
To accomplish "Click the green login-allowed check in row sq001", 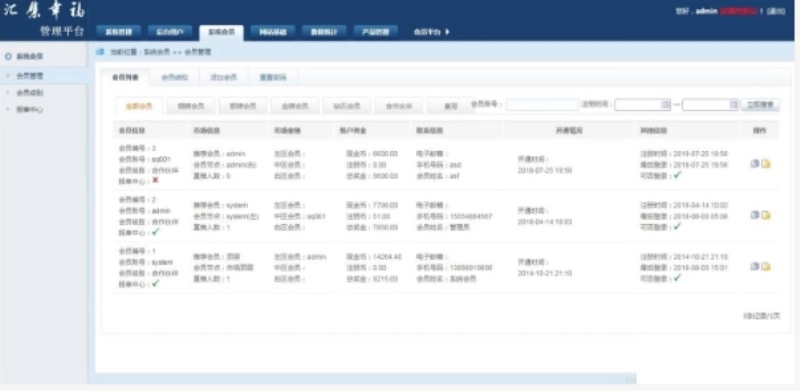I will (677, 175).
